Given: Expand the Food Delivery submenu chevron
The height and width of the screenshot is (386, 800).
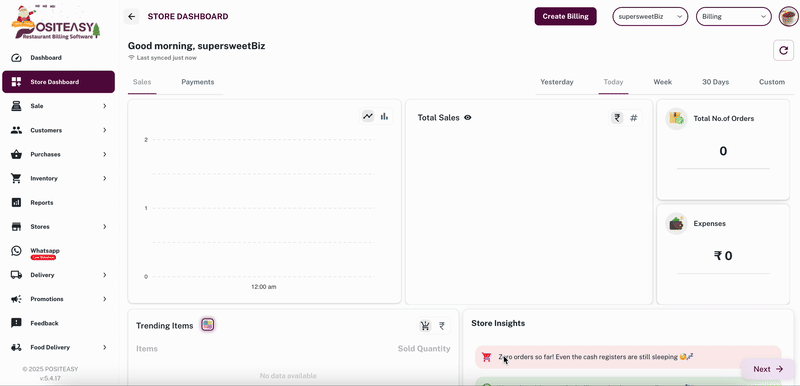Looking at the screenshot, I should tap(105, 347).
